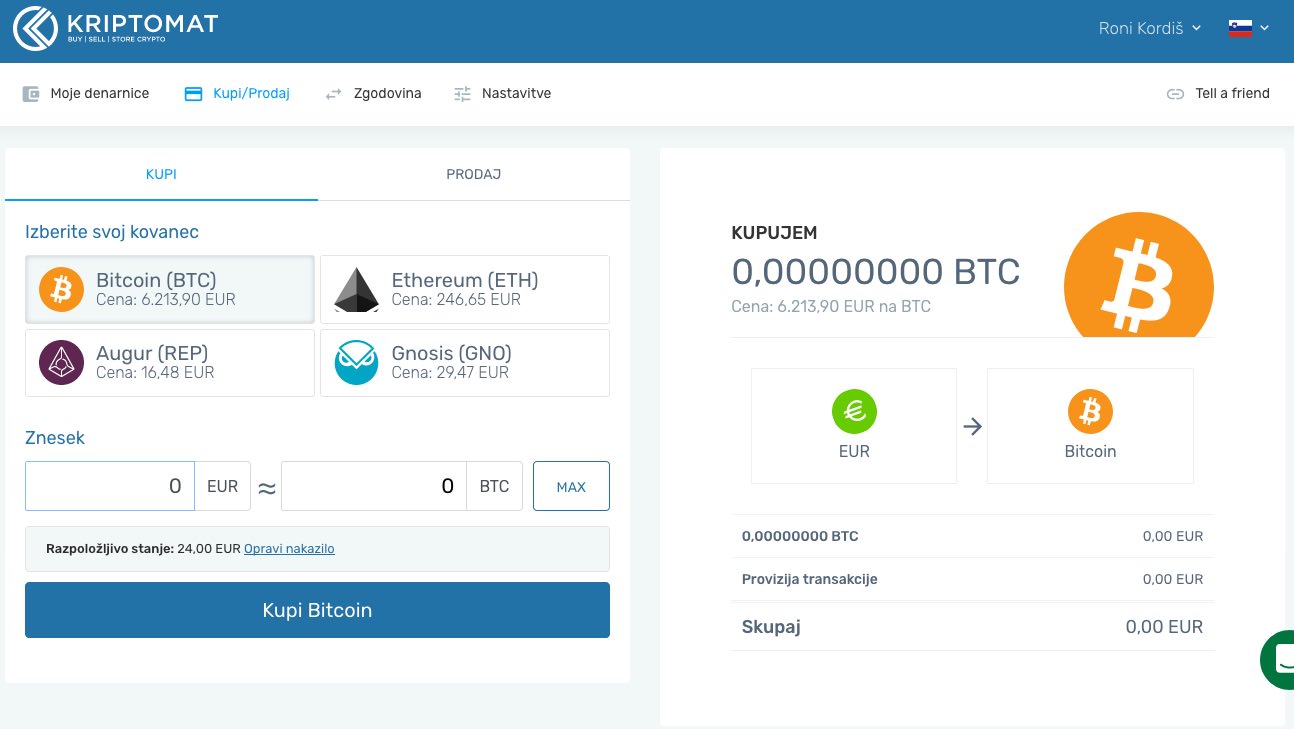1294x729 pixels.
Task: Click the EUR amount input field
Action: (x=110, y=486)
